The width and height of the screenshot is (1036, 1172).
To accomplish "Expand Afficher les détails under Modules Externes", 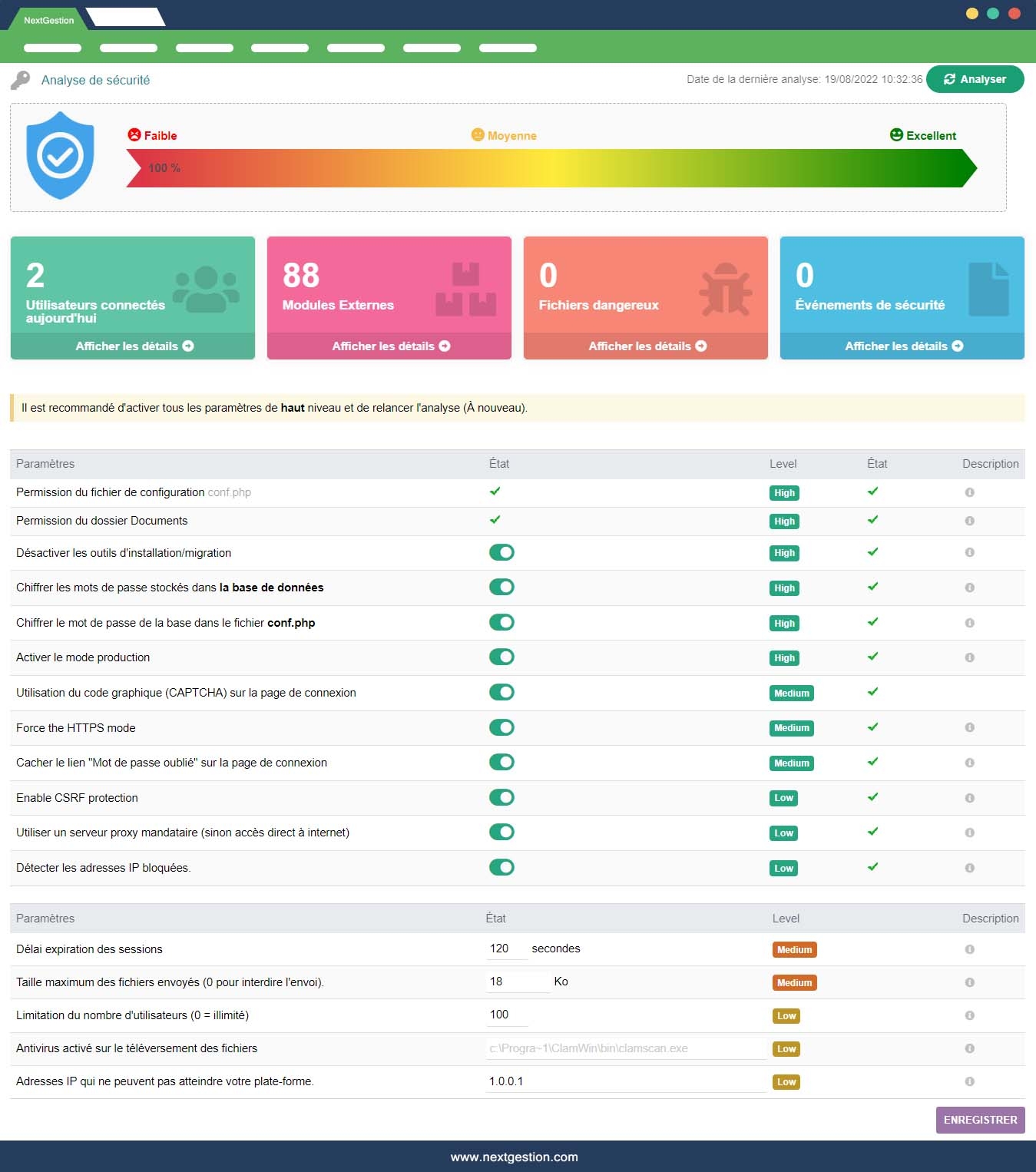I will [x=390, y=346].
